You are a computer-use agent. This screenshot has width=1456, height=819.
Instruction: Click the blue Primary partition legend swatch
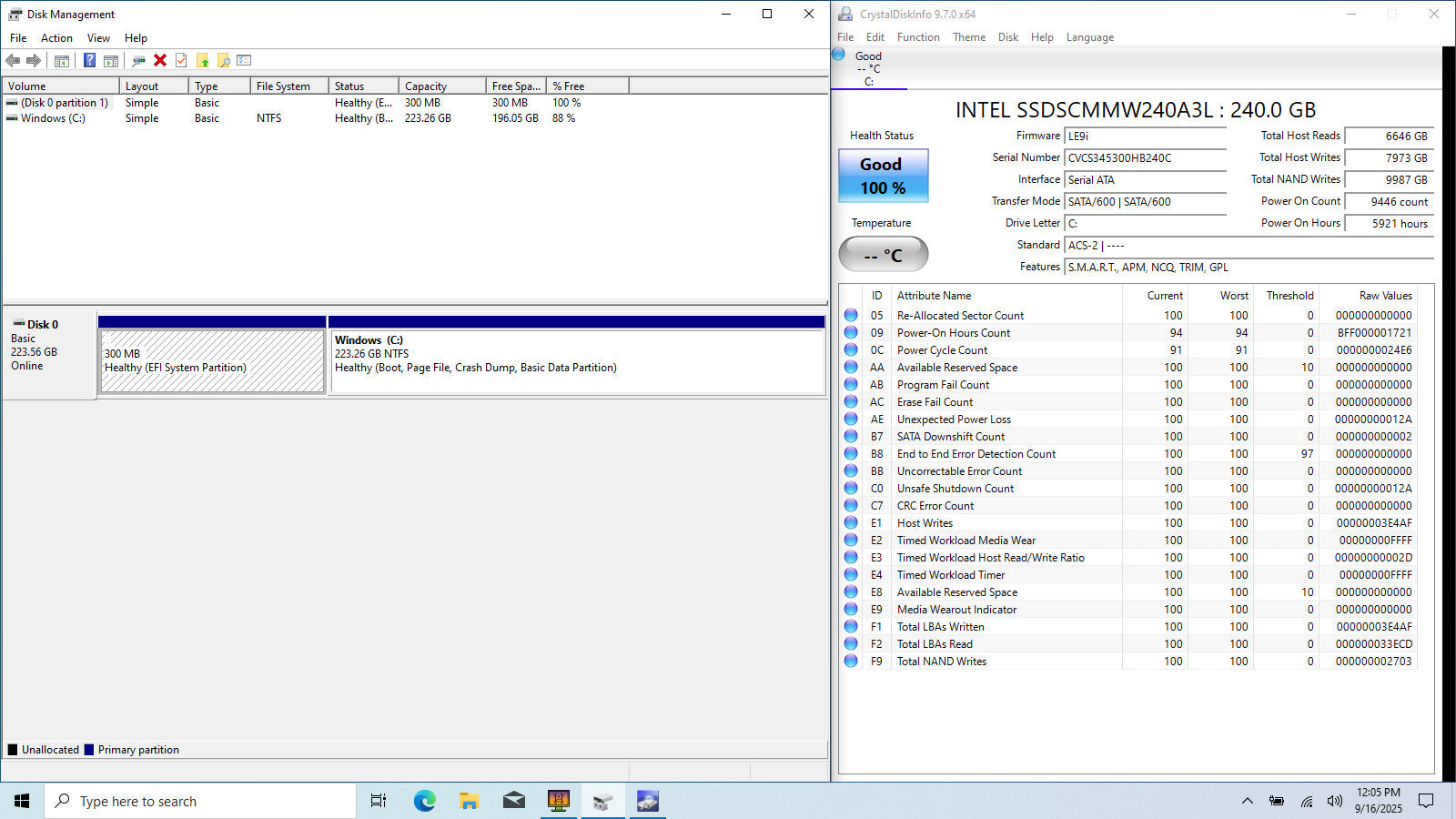click(89, 750)
